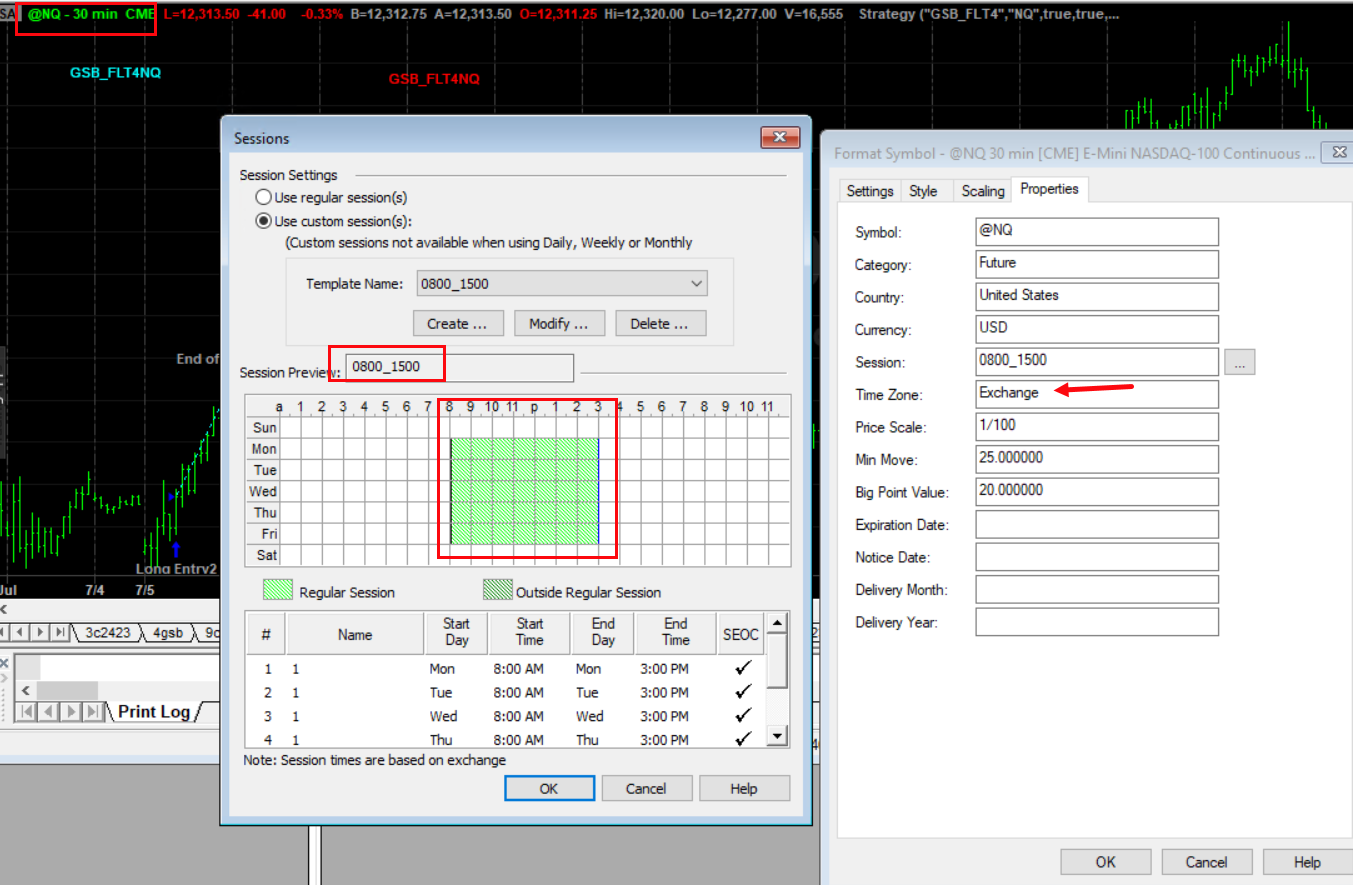1353x885 pixels.
Task: Open the Style tab in Format Symbol
Action: click(x=923, y=190)
